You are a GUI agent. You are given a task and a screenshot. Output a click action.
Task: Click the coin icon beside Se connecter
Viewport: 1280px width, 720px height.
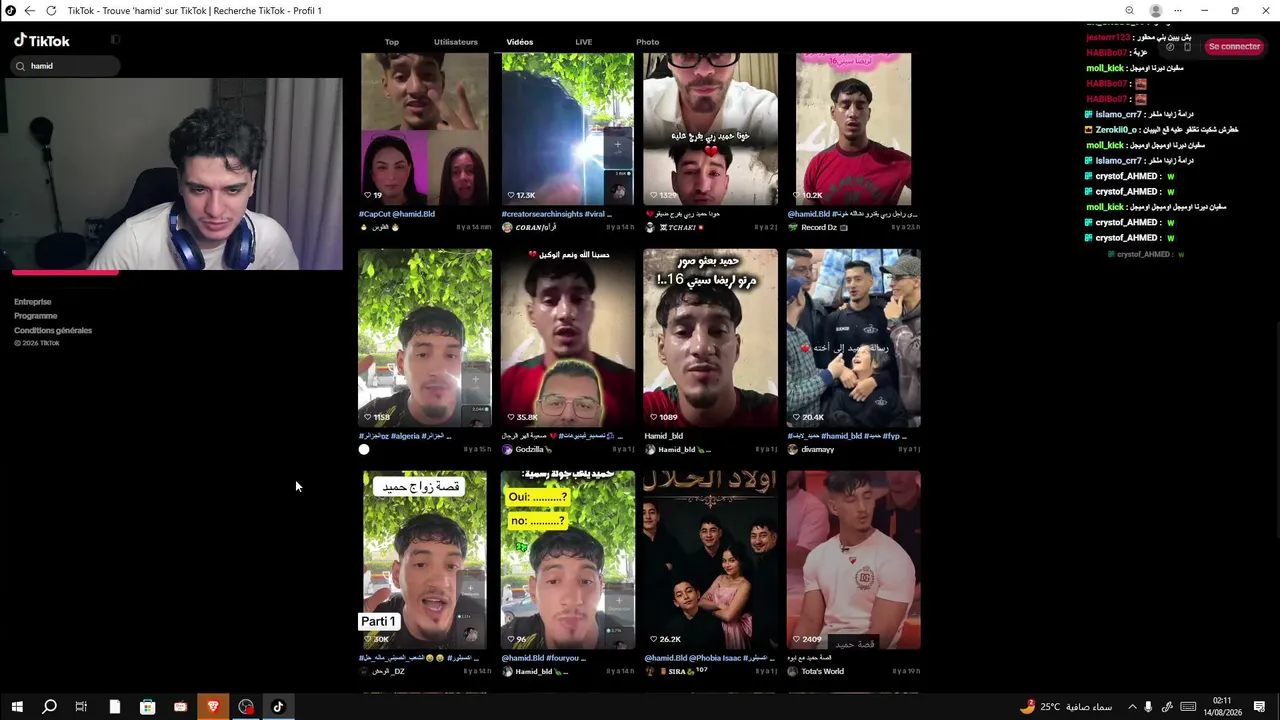click(x=1170, y=47)
